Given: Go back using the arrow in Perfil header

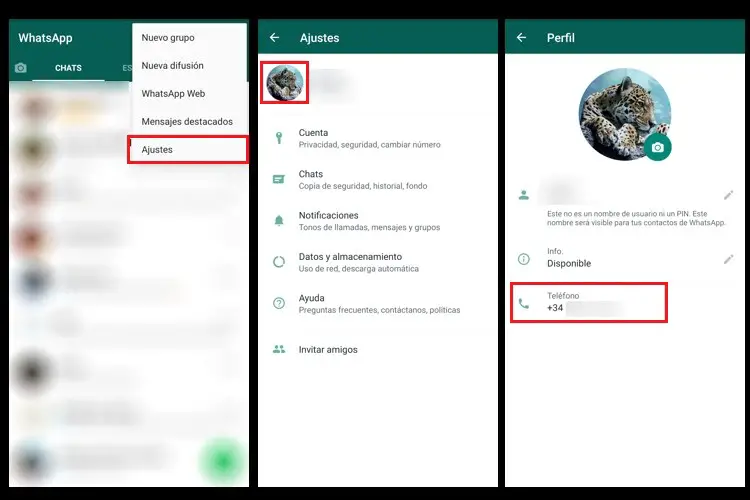Looking at the screenshot, I should pos(521,37).
